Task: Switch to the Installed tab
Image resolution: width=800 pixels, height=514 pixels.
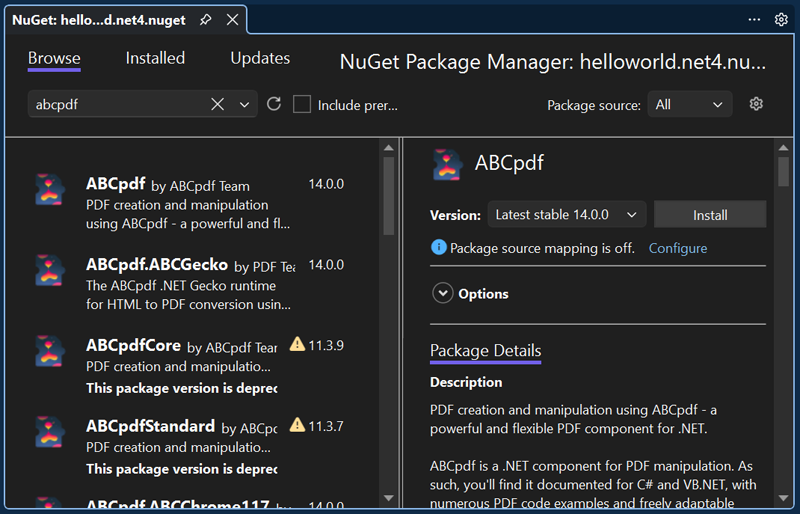Action: click(155, 58)
